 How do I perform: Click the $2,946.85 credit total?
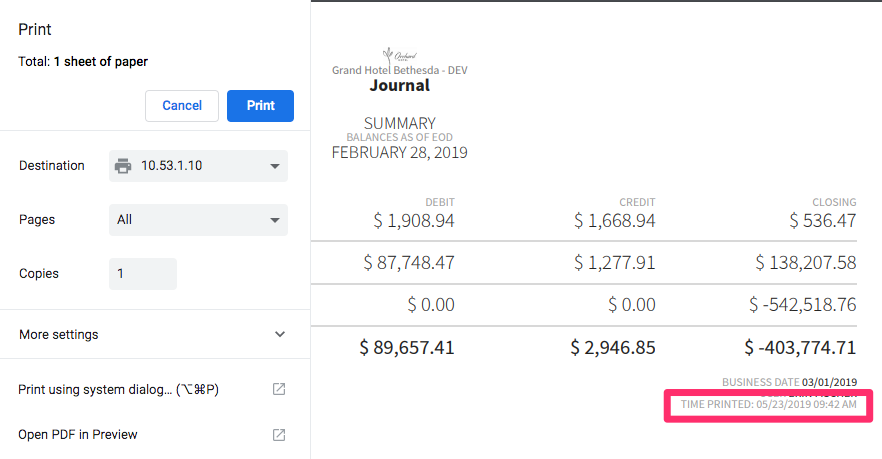click(613, 348)
